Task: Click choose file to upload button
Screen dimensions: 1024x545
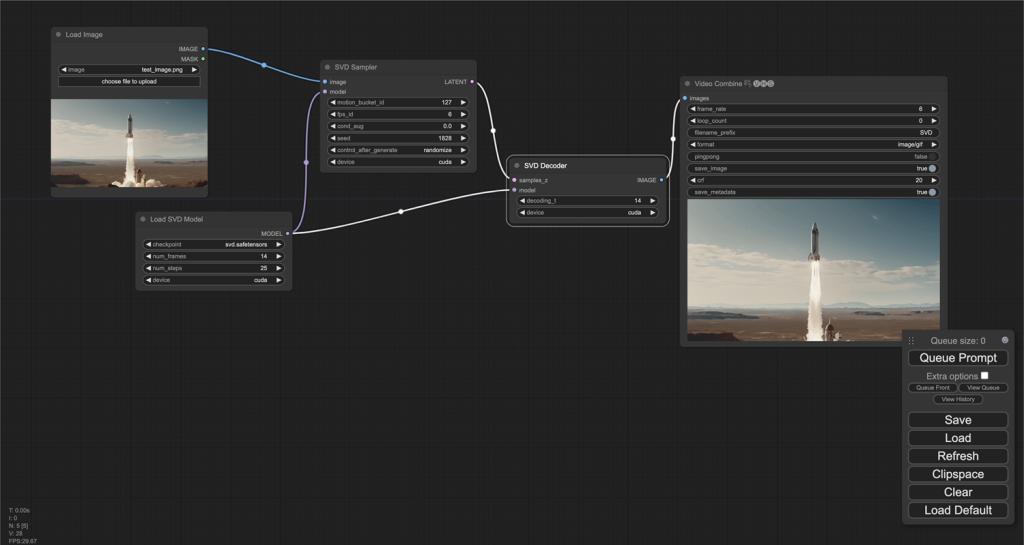Action: pyautogui.click(x=129, y=81)
